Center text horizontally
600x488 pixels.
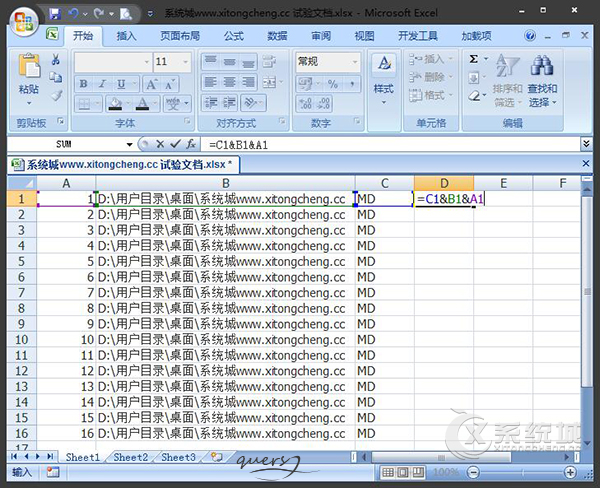tap(229, 82)
